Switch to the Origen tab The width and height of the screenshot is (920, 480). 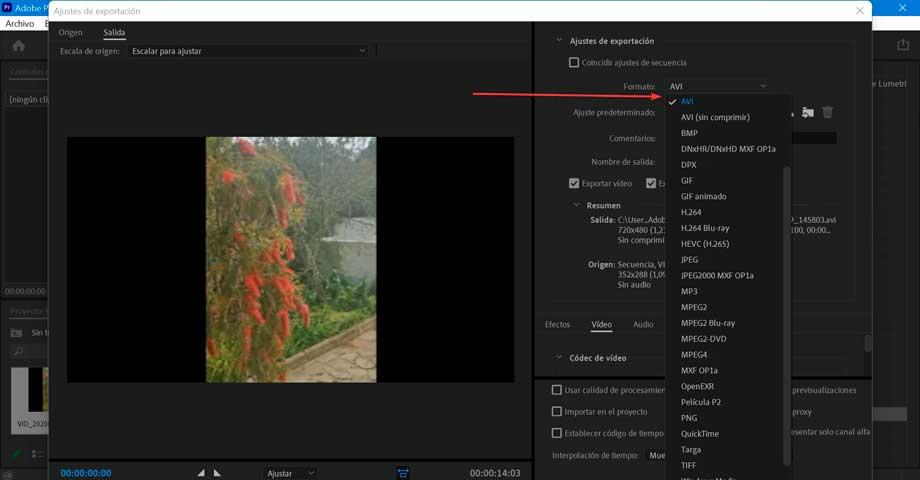pos(70,32)
